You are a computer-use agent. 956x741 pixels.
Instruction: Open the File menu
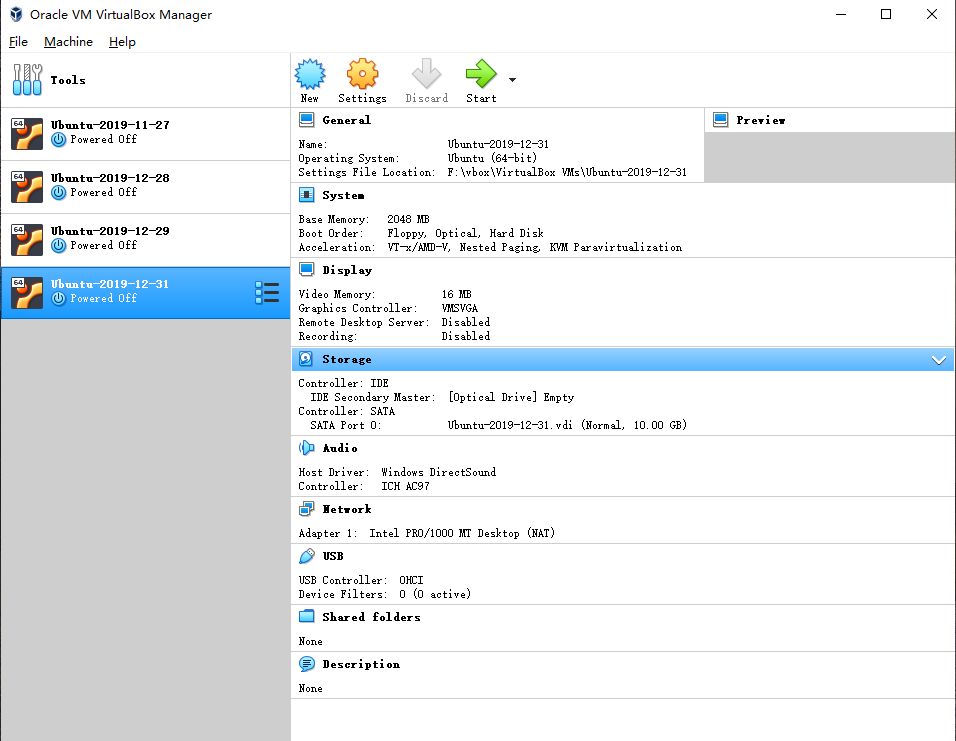click(18, 41)
